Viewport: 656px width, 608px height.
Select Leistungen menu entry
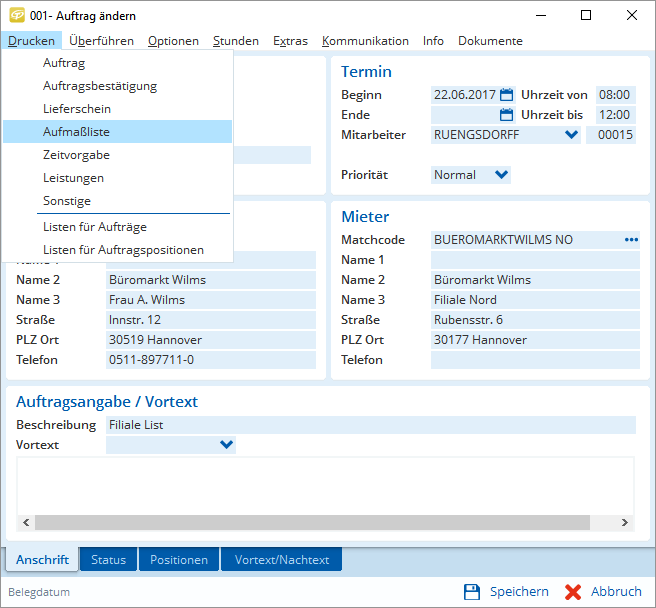point(118,178)
